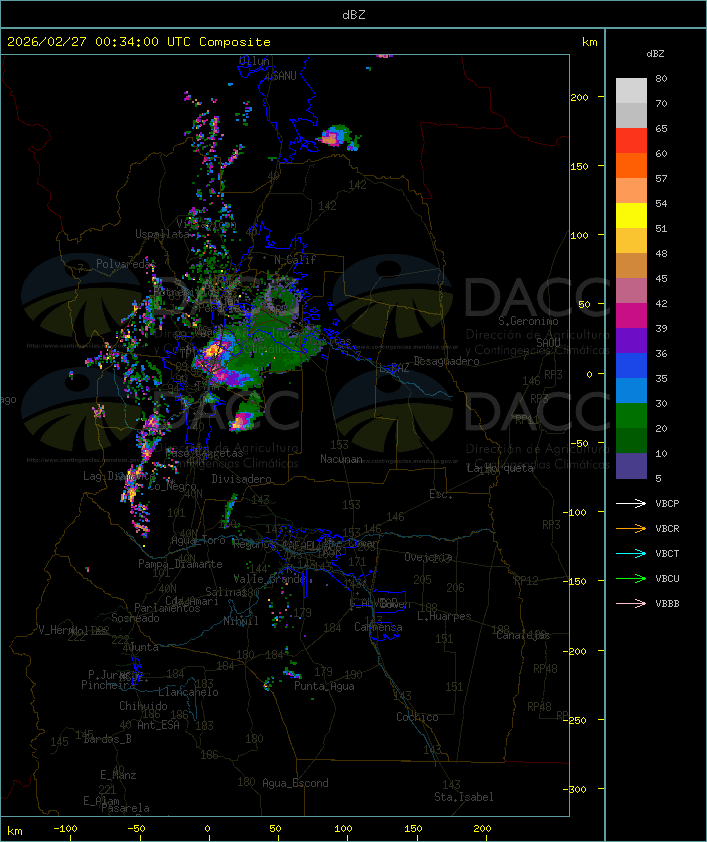Click the S.Geronimo place label
Viewport: 707px width, 842px height.
(x=528, y=321)
